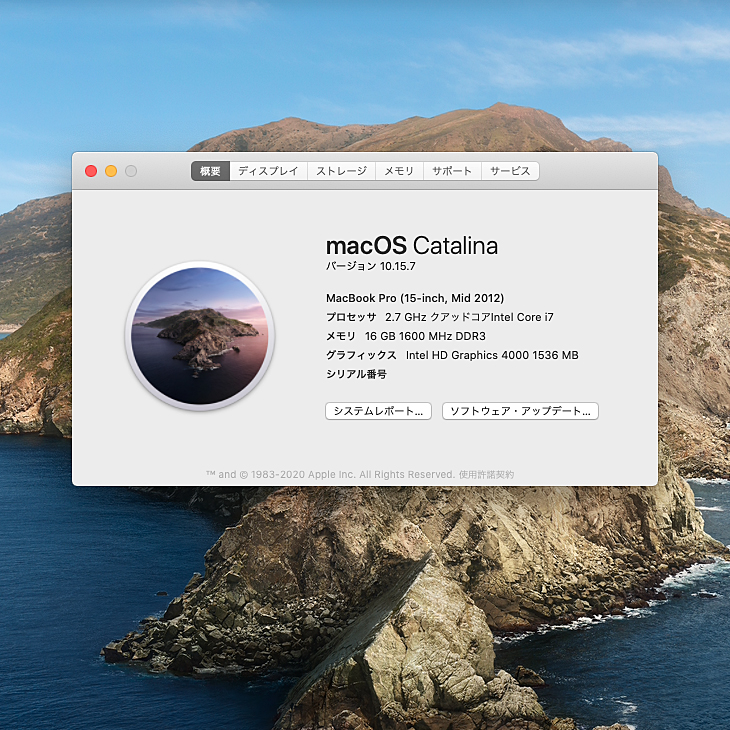
Task: Open the サービス tab
Action: pyautogui.click(x=510, y=171)
